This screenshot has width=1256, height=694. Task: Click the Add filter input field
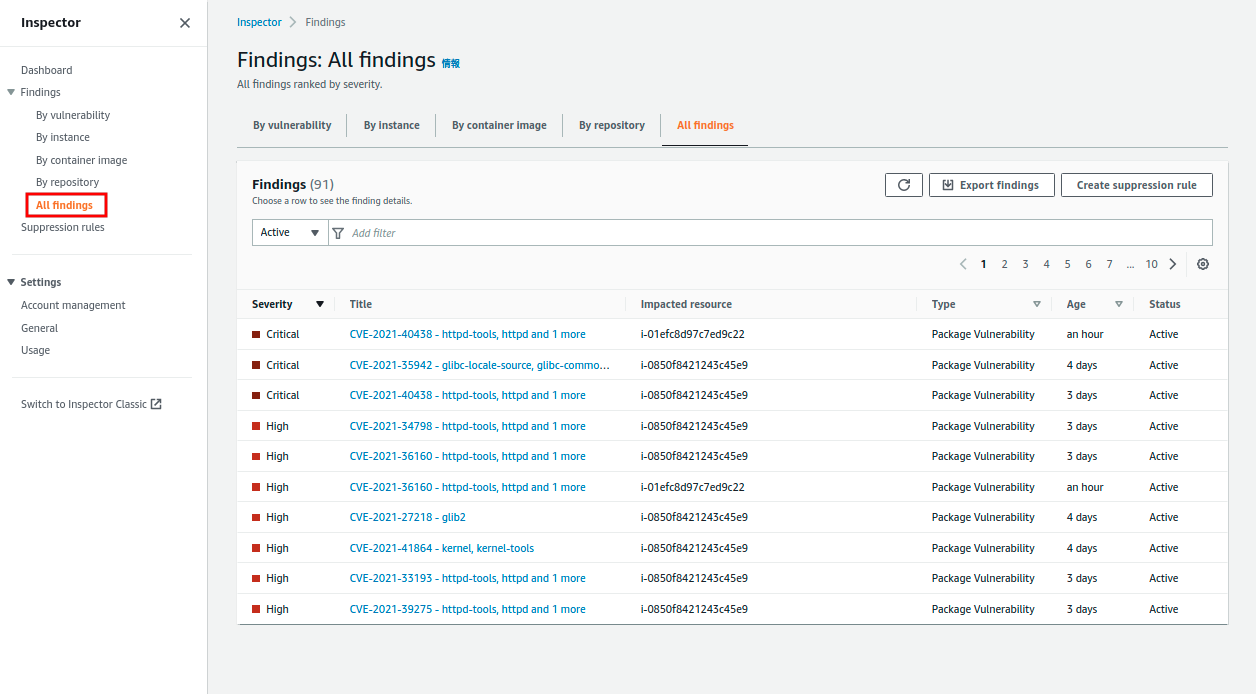click(x=770, y=233)
